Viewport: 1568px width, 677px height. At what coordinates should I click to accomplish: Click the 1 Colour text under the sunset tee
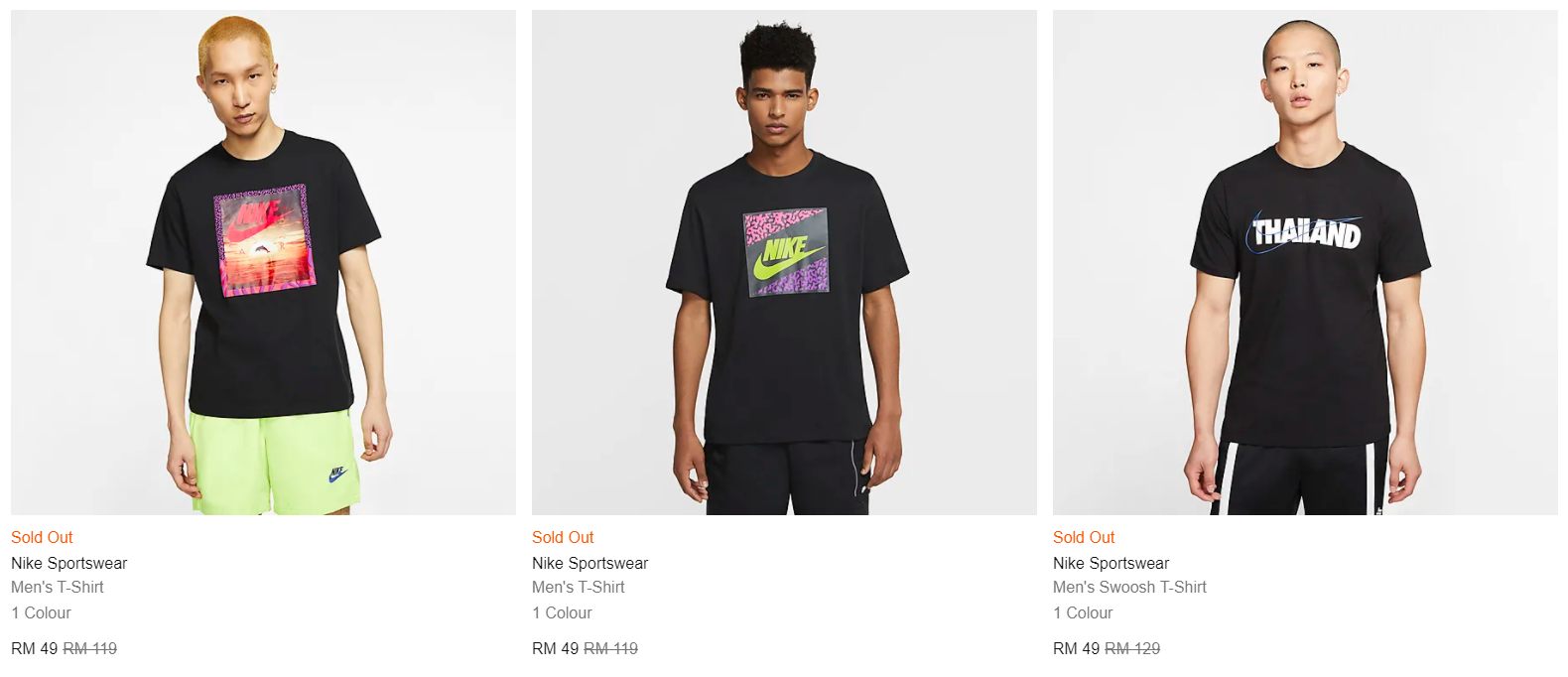tap(41, 612)
